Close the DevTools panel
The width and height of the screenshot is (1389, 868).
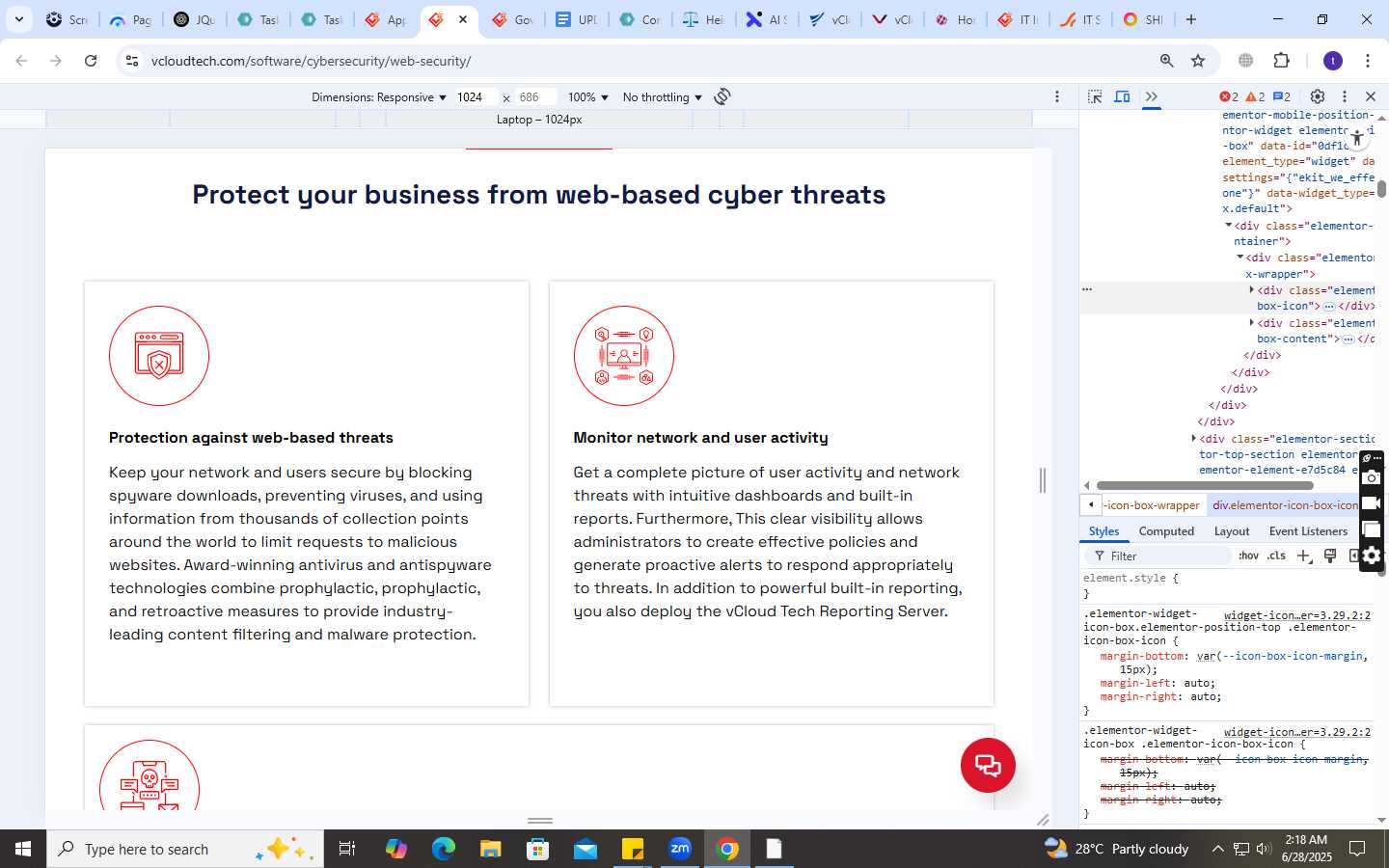pos(1371,96)
